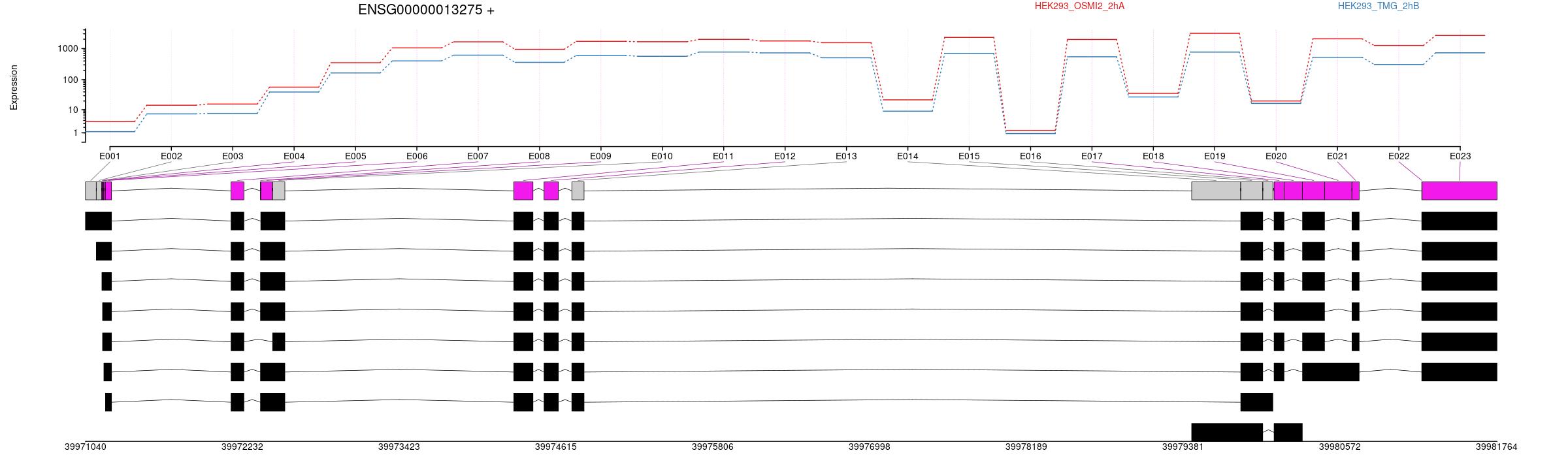Click red expression line segment above E014
Image resolution: width=1568 pixels, height=457 pixels.
(x=907, y=100)
